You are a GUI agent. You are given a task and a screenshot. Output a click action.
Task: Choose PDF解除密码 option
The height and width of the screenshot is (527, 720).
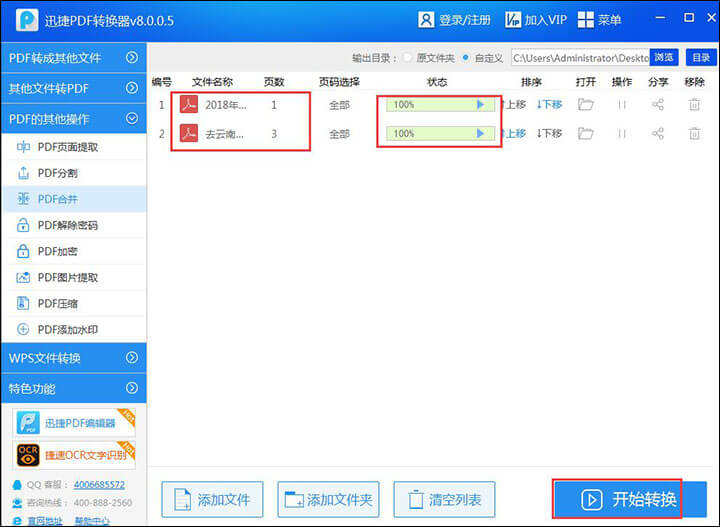(73, 225)
